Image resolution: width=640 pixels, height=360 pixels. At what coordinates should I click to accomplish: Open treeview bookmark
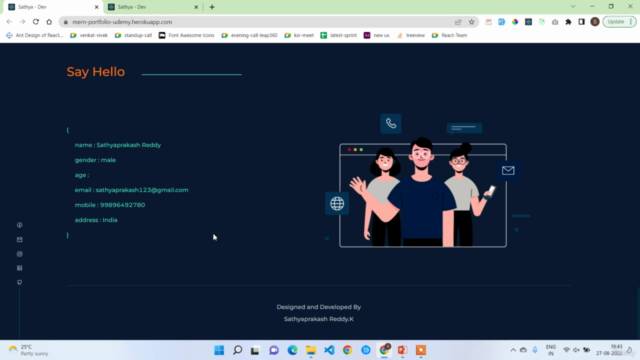[411, 36]
